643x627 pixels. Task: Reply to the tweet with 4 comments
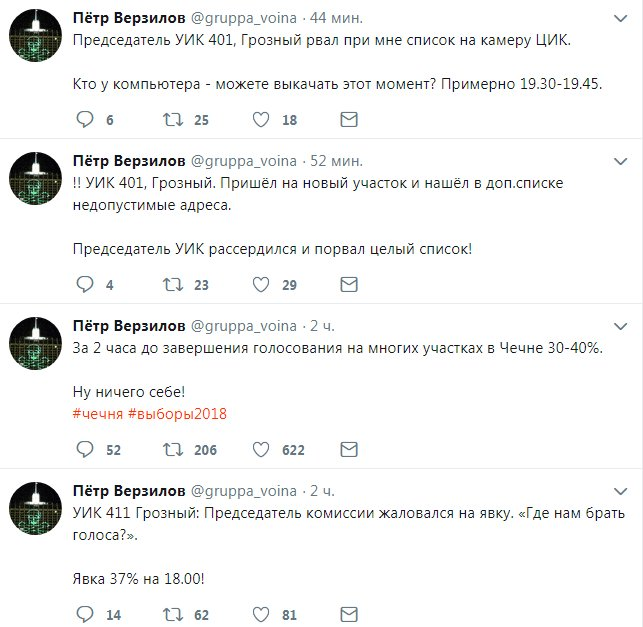tap(85, 285)
